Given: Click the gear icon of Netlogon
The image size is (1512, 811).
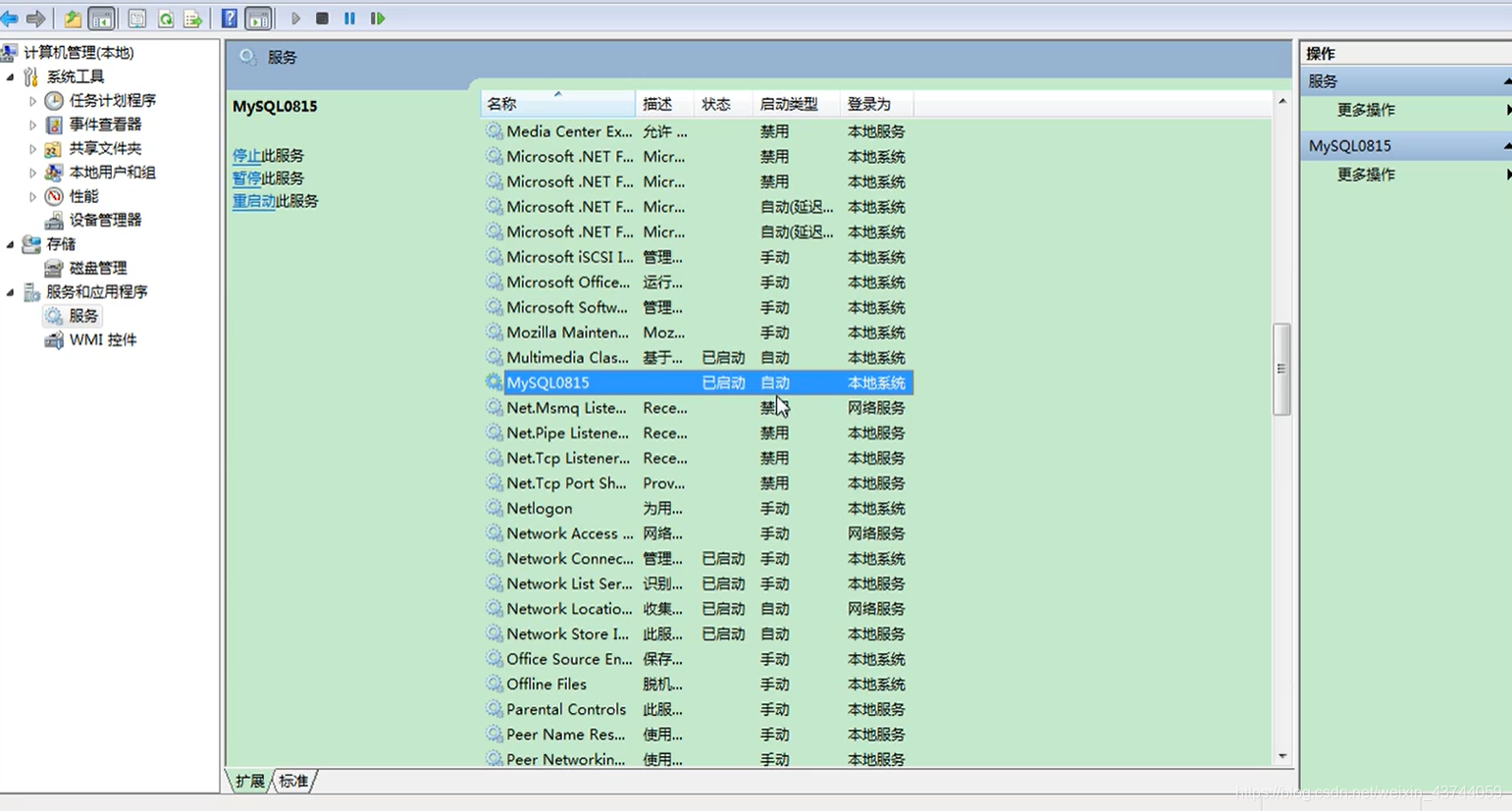Looking at the screenshot, I should click(x=495, y=509).
